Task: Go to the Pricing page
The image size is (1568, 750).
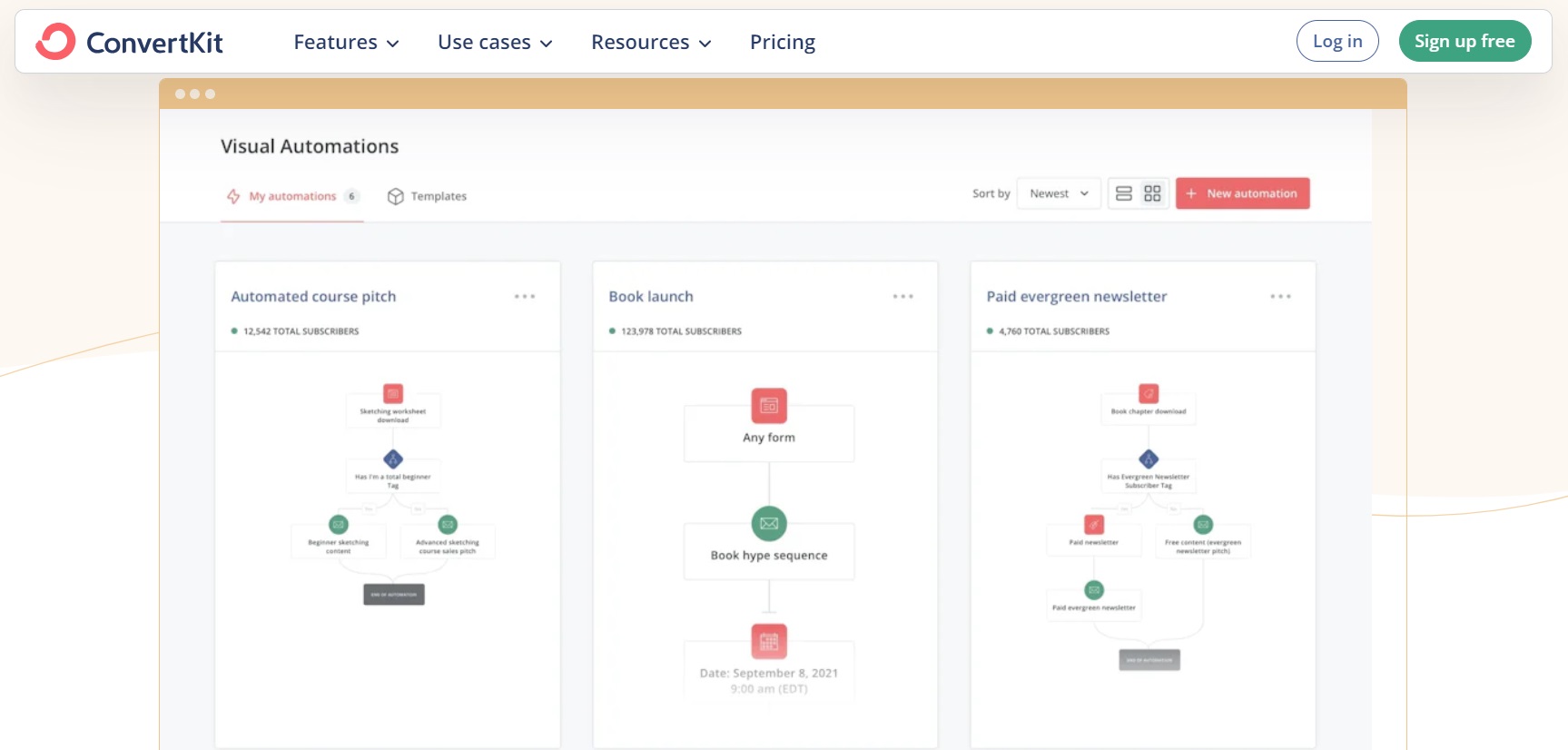Action: click(x=782, y=43)
